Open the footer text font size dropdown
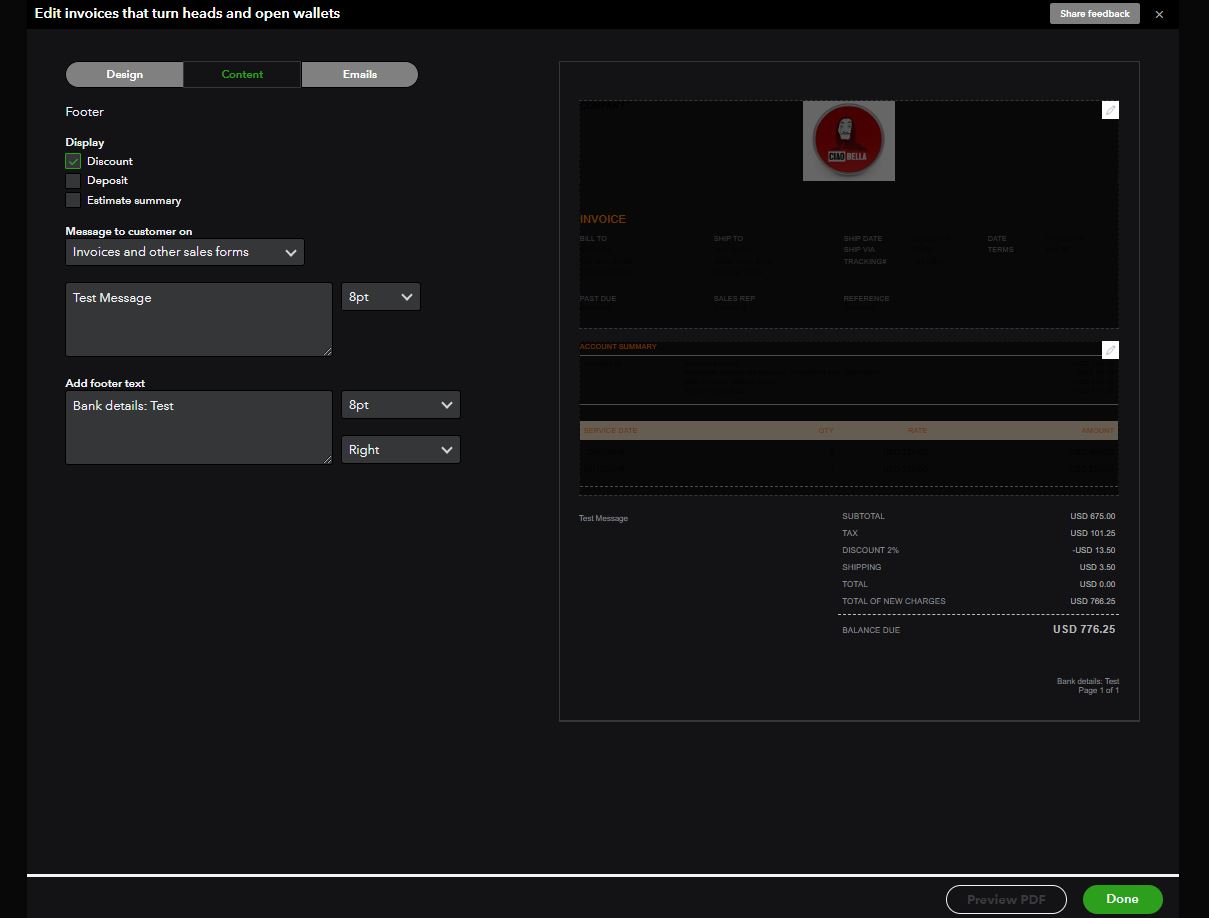Image resolution: width=1209 pixels, height=918 pixels. click(x=400, y=405)
